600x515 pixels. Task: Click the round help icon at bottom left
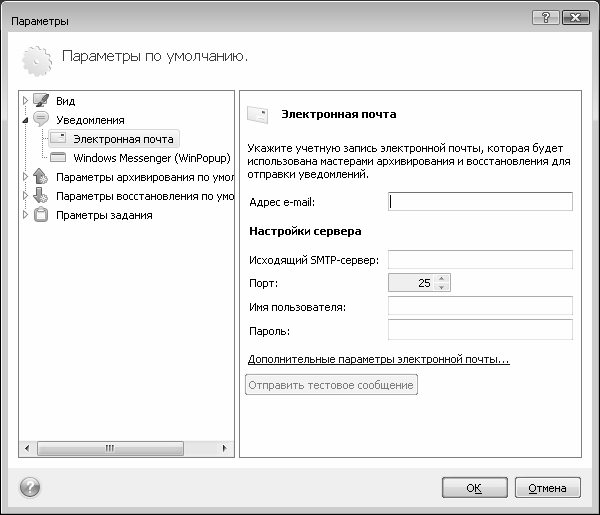30,487
